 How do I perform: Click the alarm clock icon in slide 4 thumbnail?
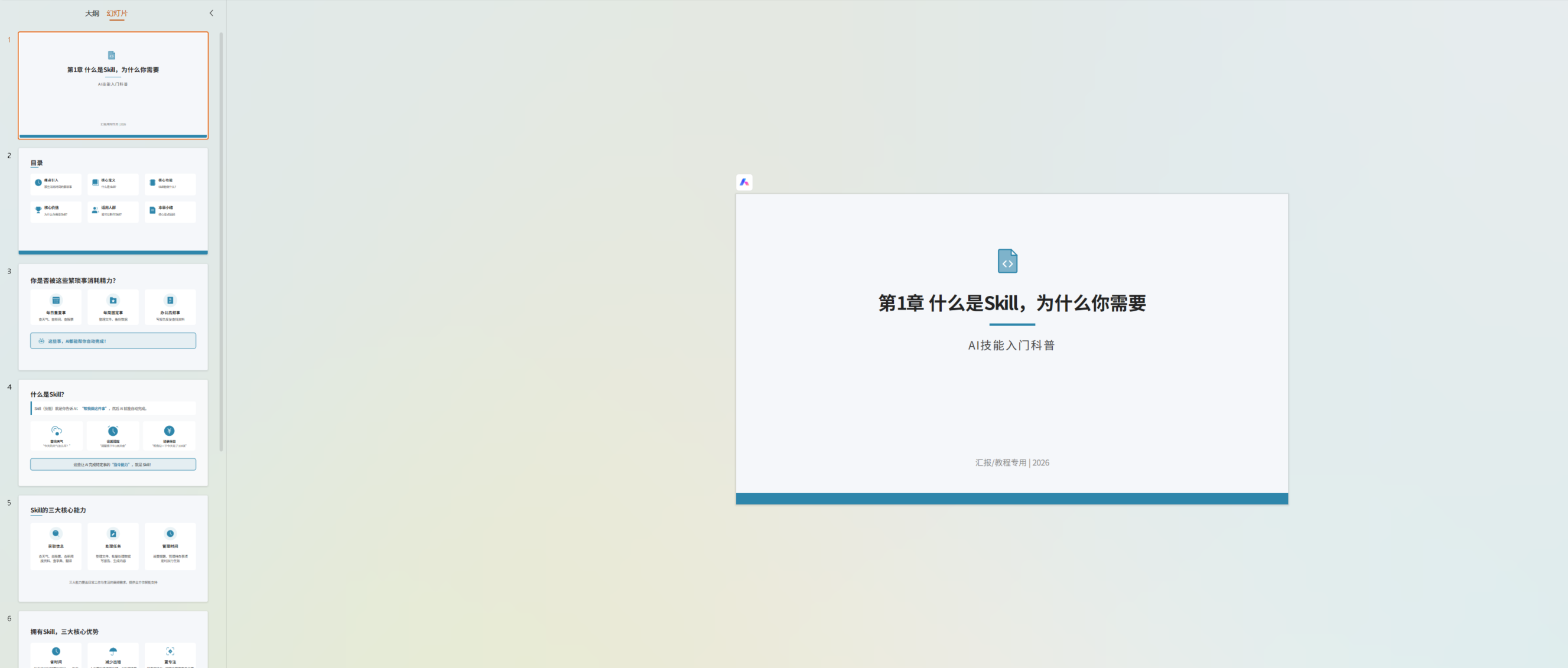pyautogui.click(x=113, y=431)
